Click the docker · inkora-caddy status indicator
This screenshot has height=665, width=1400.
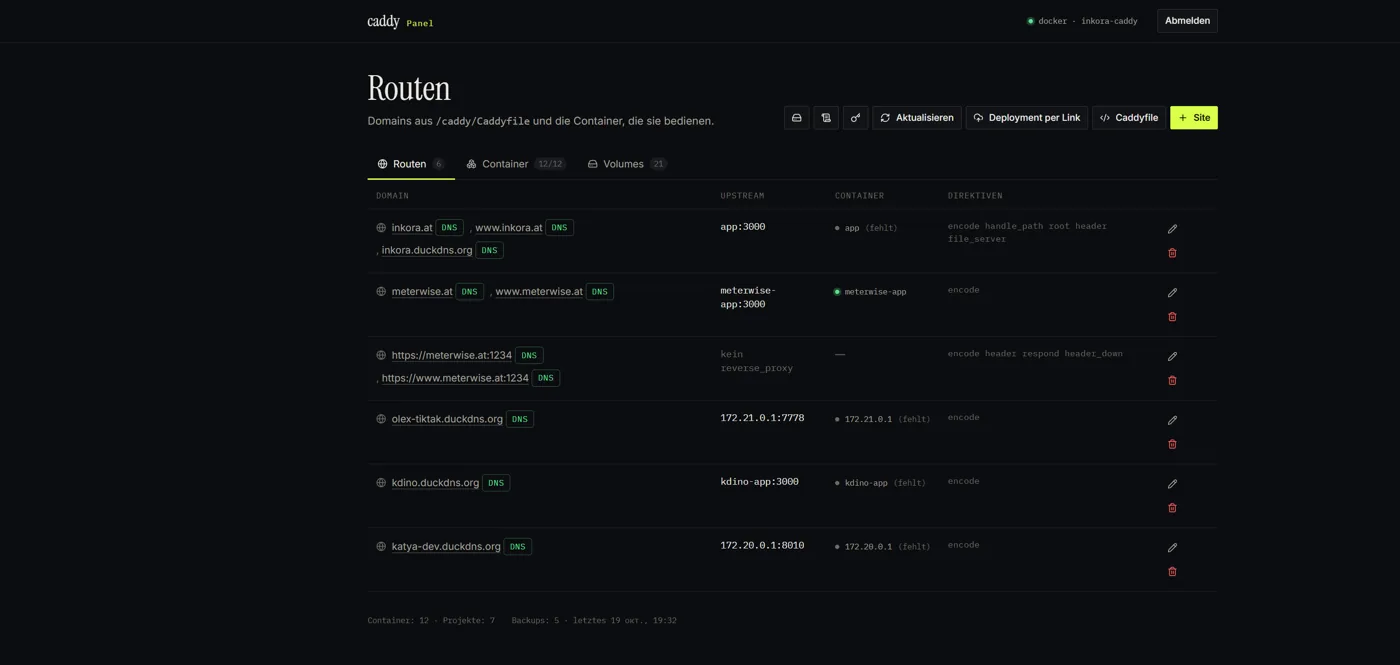(x=1082, y=21)
